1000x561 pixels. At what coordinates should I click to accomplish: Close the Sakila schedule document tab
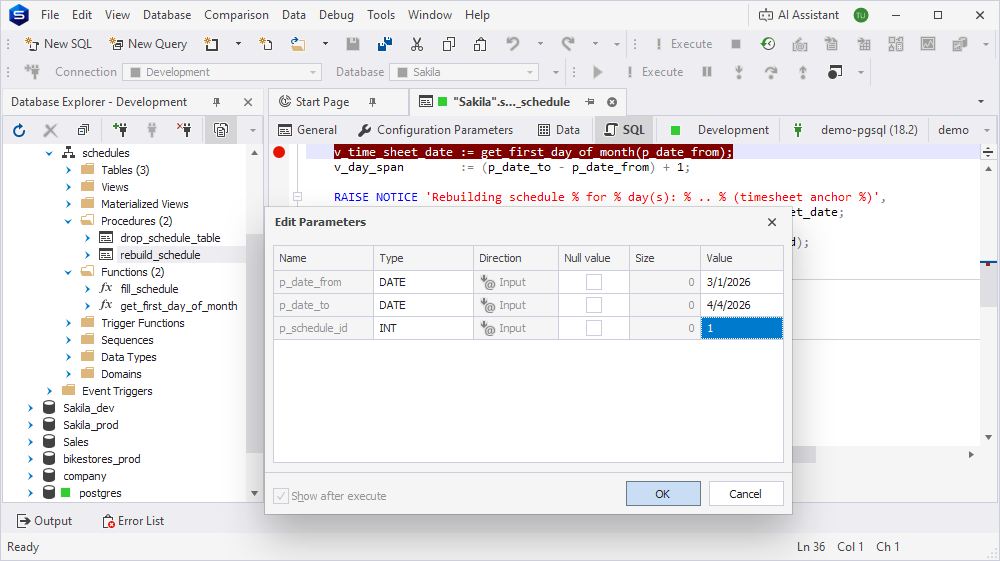point(612,102)
